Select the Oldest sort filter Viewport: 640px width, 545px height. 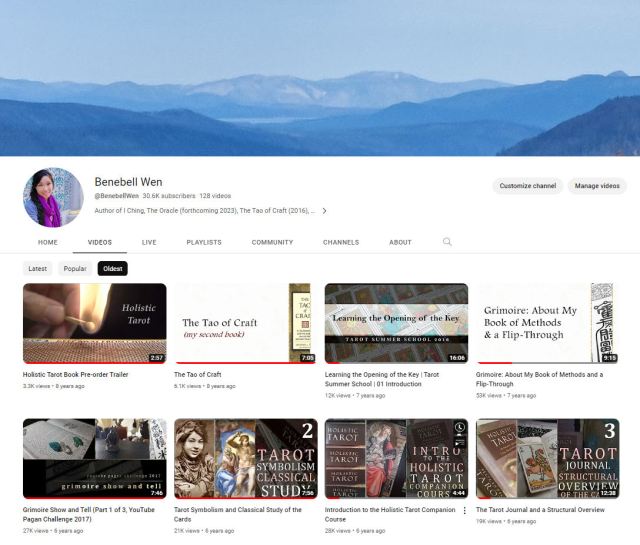click(113, 269)
